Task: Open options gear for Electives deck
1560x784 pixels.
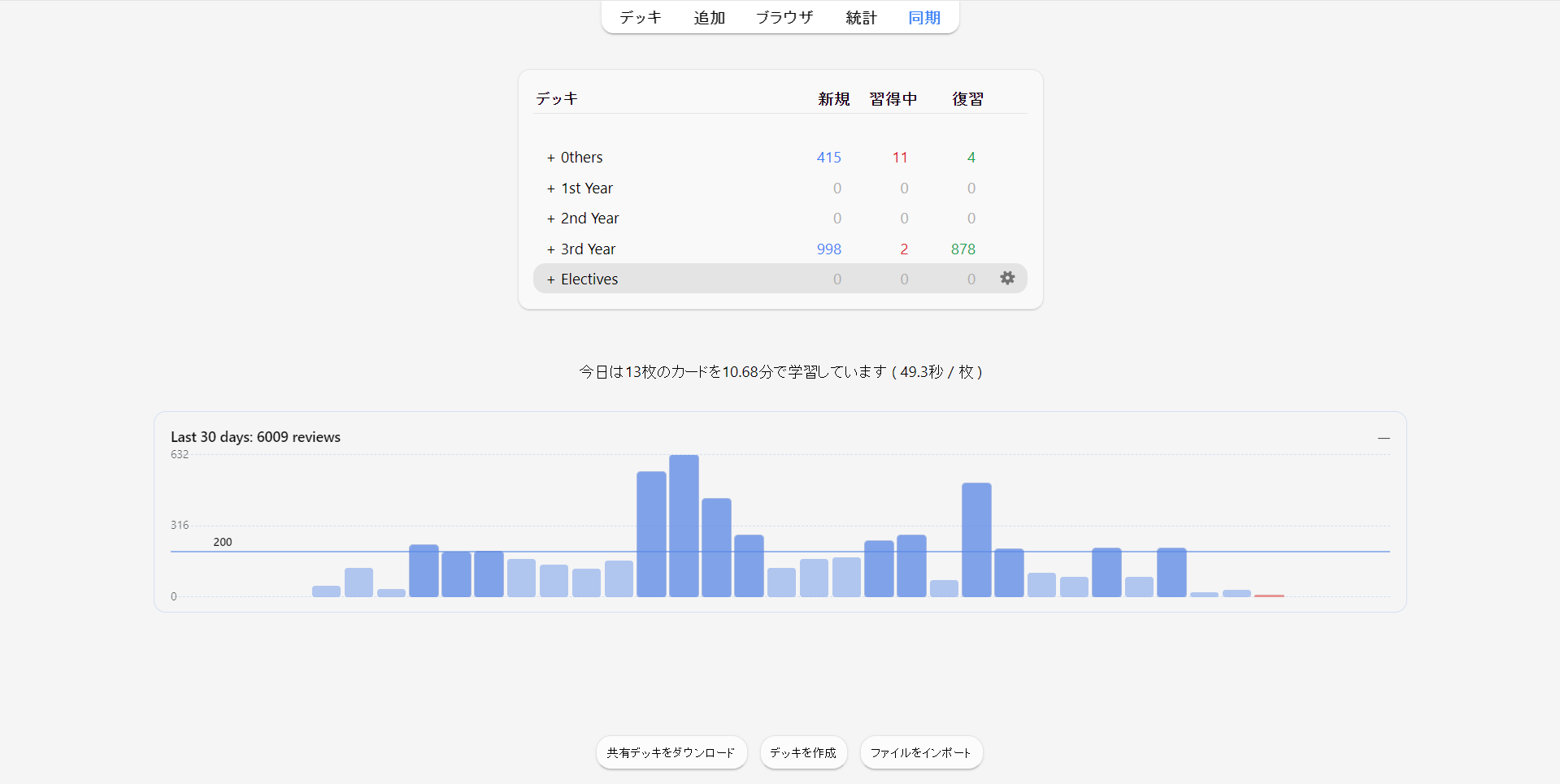Action: [x=1007, y=279]
